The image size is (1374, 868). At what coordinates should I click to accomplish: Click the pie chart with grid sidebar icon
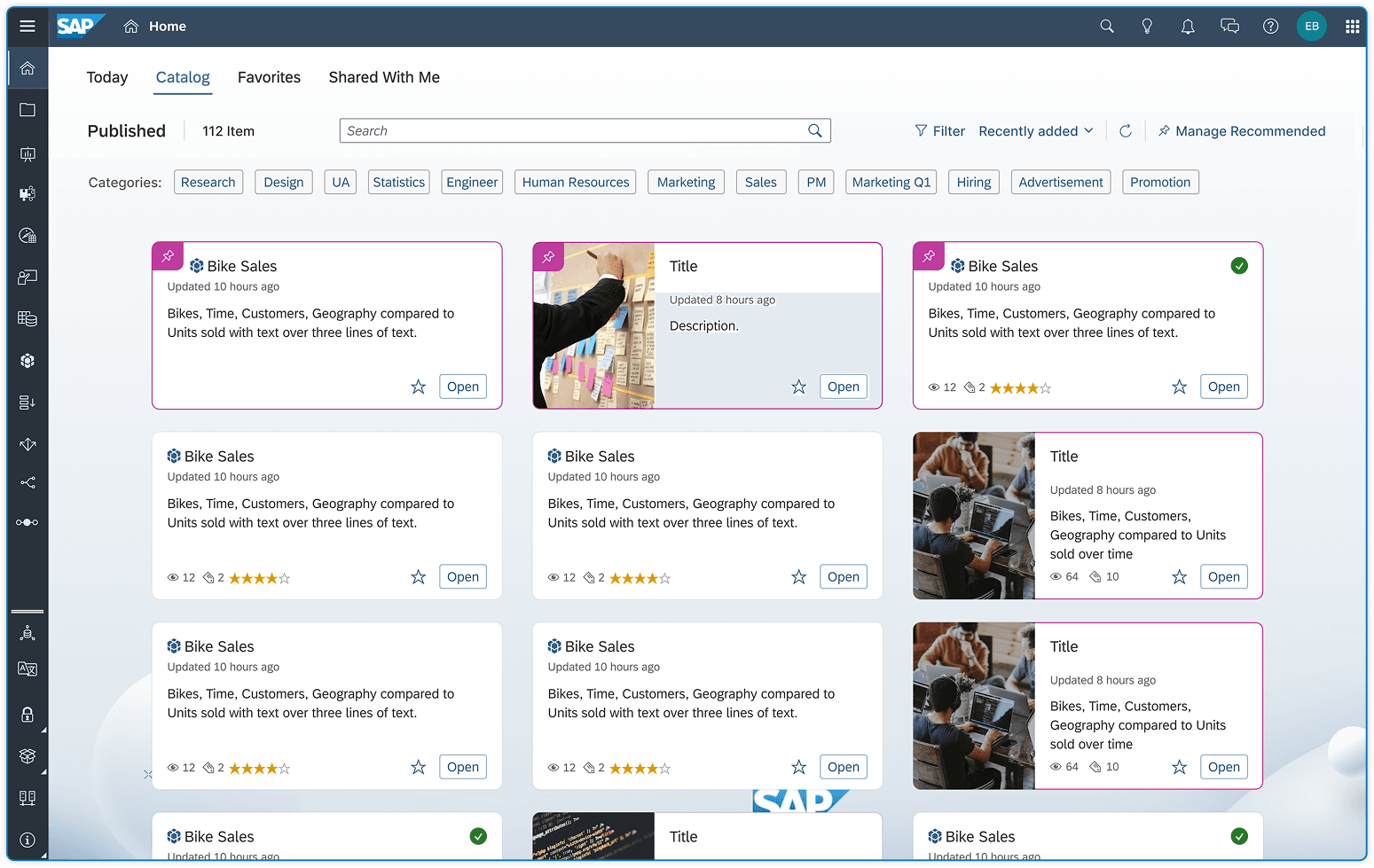pyautogui.click(x=27, y=236)
